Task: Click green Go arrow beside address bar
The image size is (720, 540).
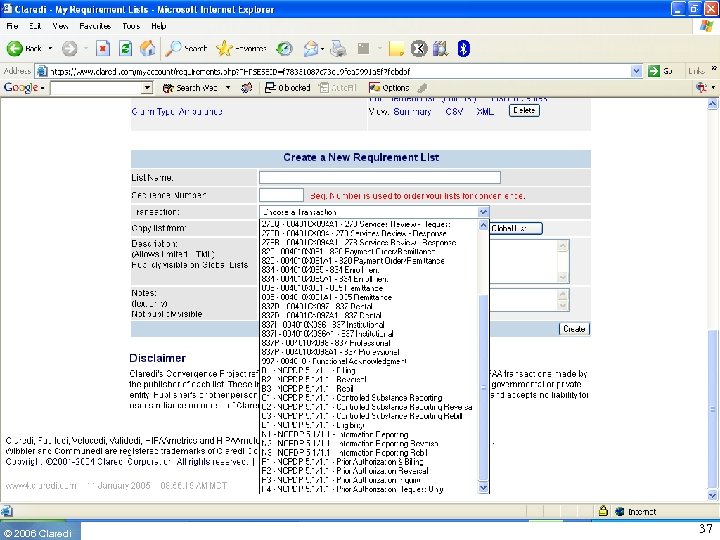Action: pyautogui.click(x=653, y=71)
